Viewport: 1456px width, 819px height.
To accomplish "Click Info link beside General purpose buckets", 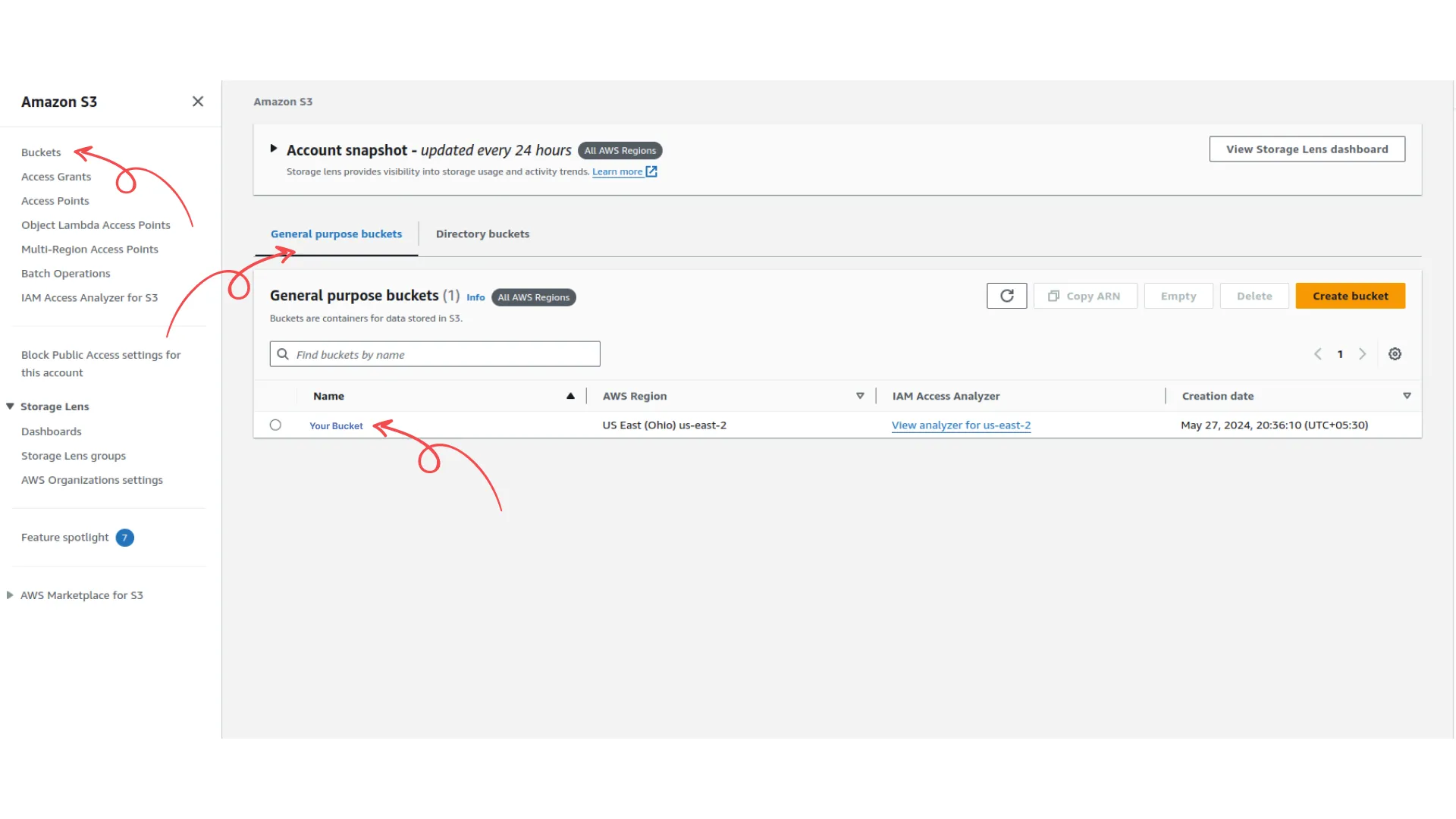I will [x=475, y=297].
